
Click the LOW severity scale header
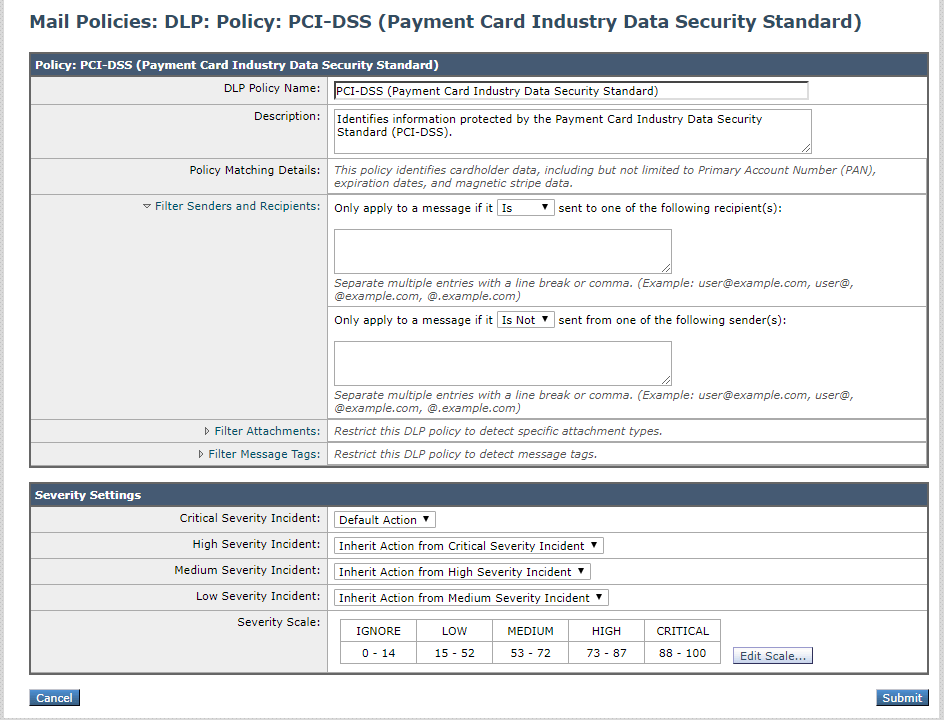pos(454,631)
